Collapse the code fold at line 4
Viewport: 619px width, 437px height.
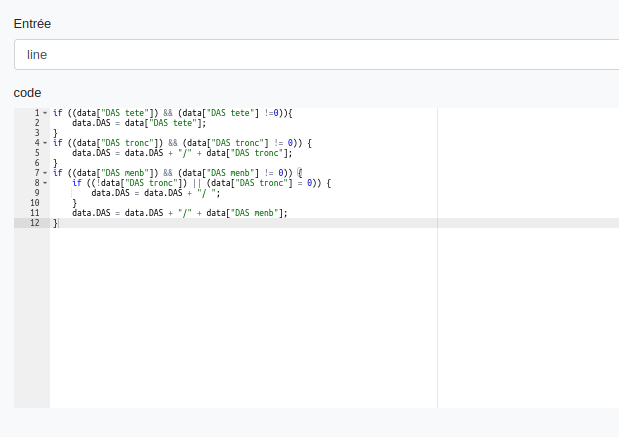coord(45,143)
